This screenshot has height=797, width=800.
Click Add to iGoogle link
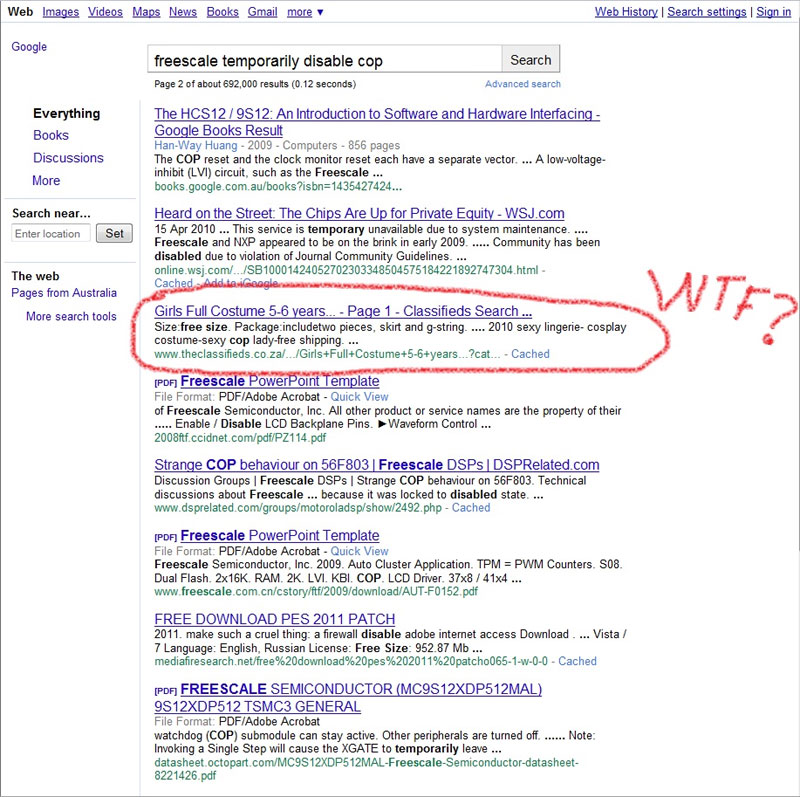241,283
